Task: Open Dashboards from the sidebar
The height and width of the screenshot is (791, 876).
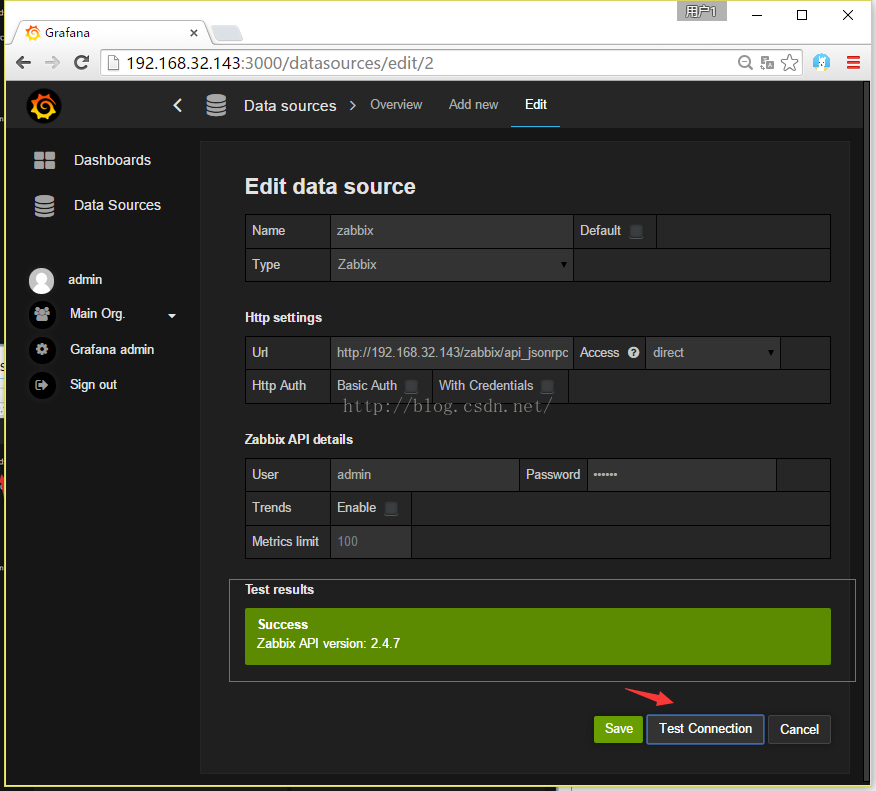Action: coord(112,160)
